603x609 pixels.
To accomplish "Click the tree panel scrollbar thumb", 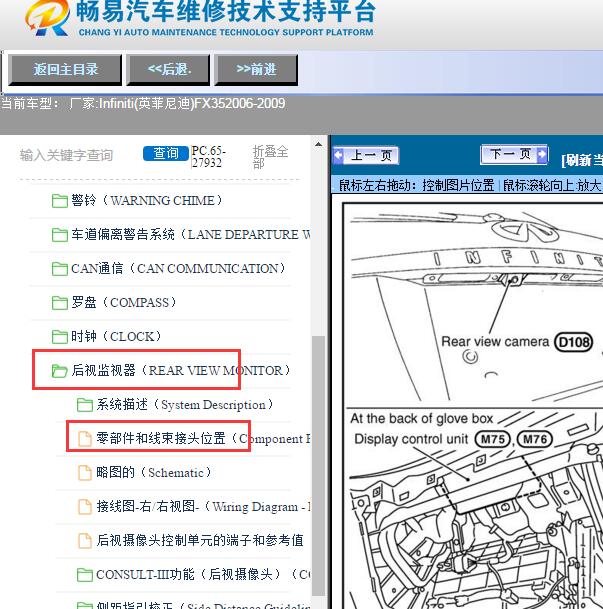I will click(318, 465).
